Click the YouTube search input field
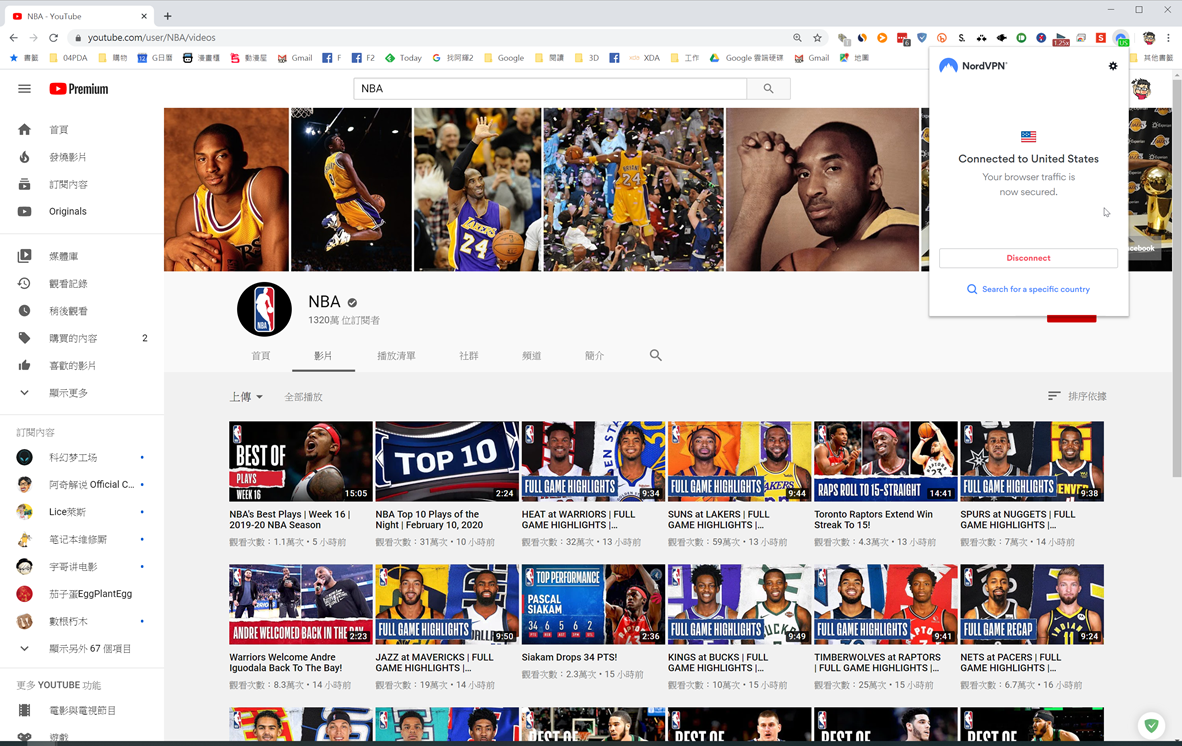 tap(550, 89)
